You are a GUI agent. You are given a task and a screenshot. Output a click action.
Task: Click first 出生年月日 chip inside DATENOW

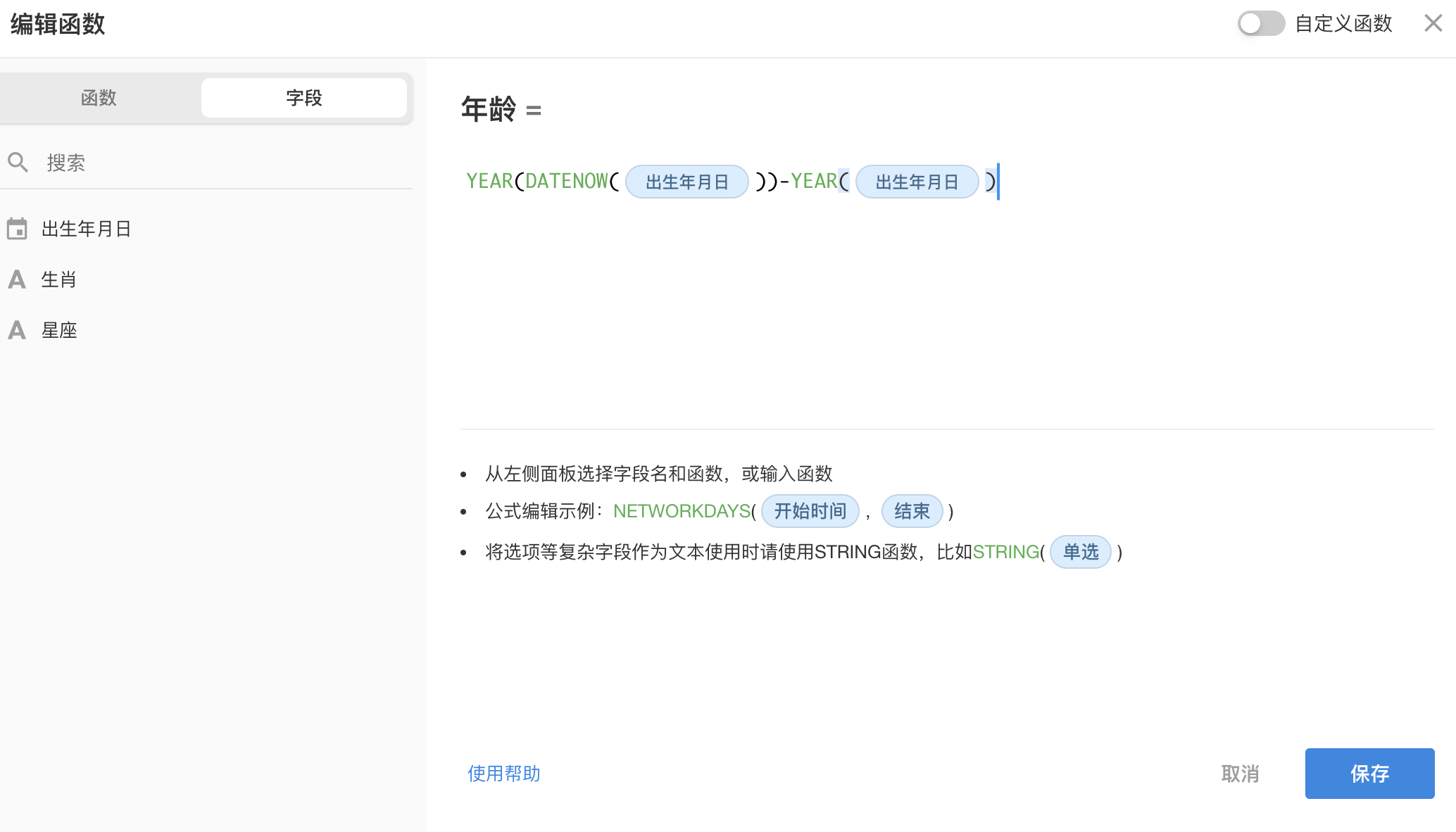(686, 182)
